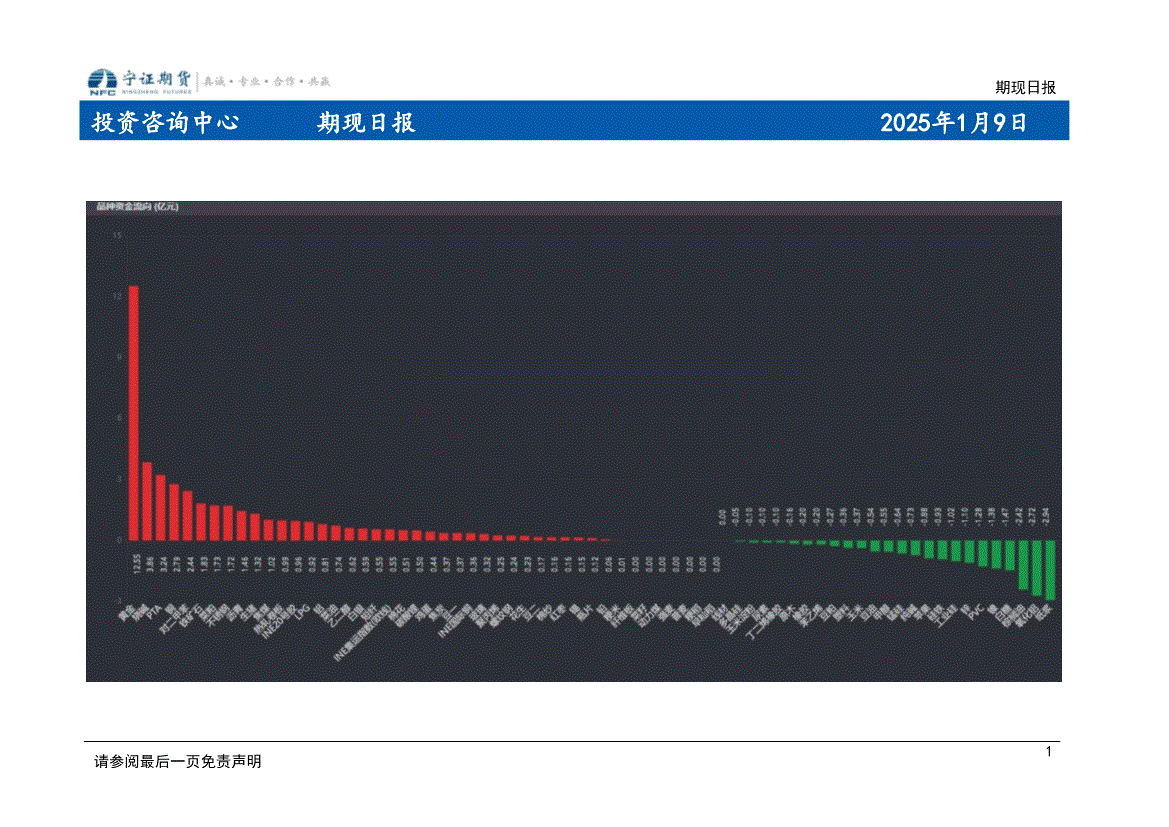
Task: Select the date 2025年1月9日
Action: pyautogui.click(x=954, y=122)
